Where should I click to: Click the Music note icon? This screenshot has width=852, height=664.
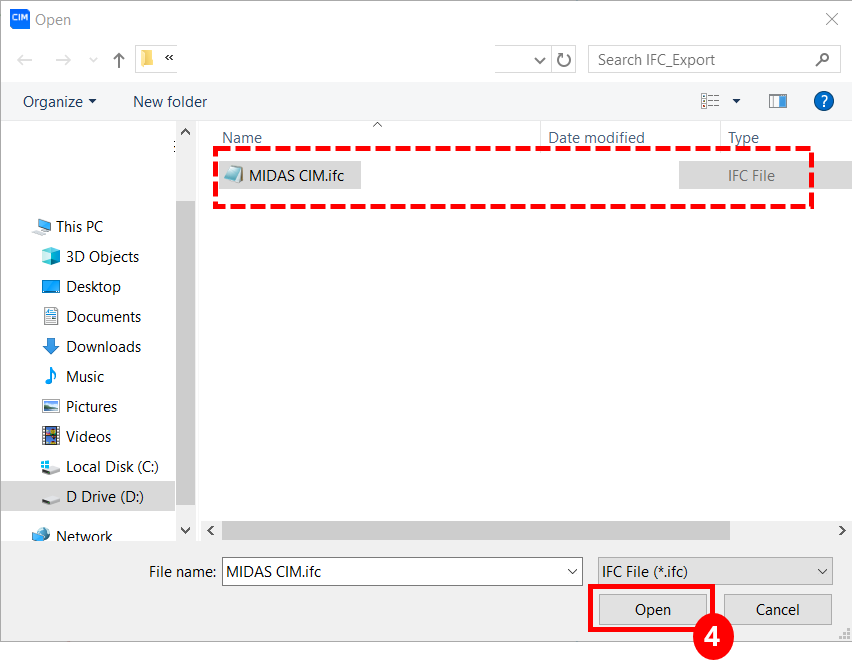pyautogui.click(x=51, y=376)
